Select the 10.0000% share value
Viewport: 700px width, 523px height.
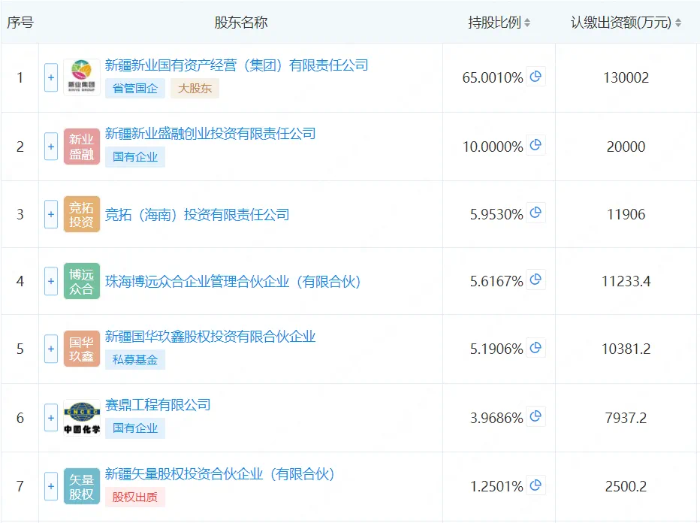coord(492,146)
